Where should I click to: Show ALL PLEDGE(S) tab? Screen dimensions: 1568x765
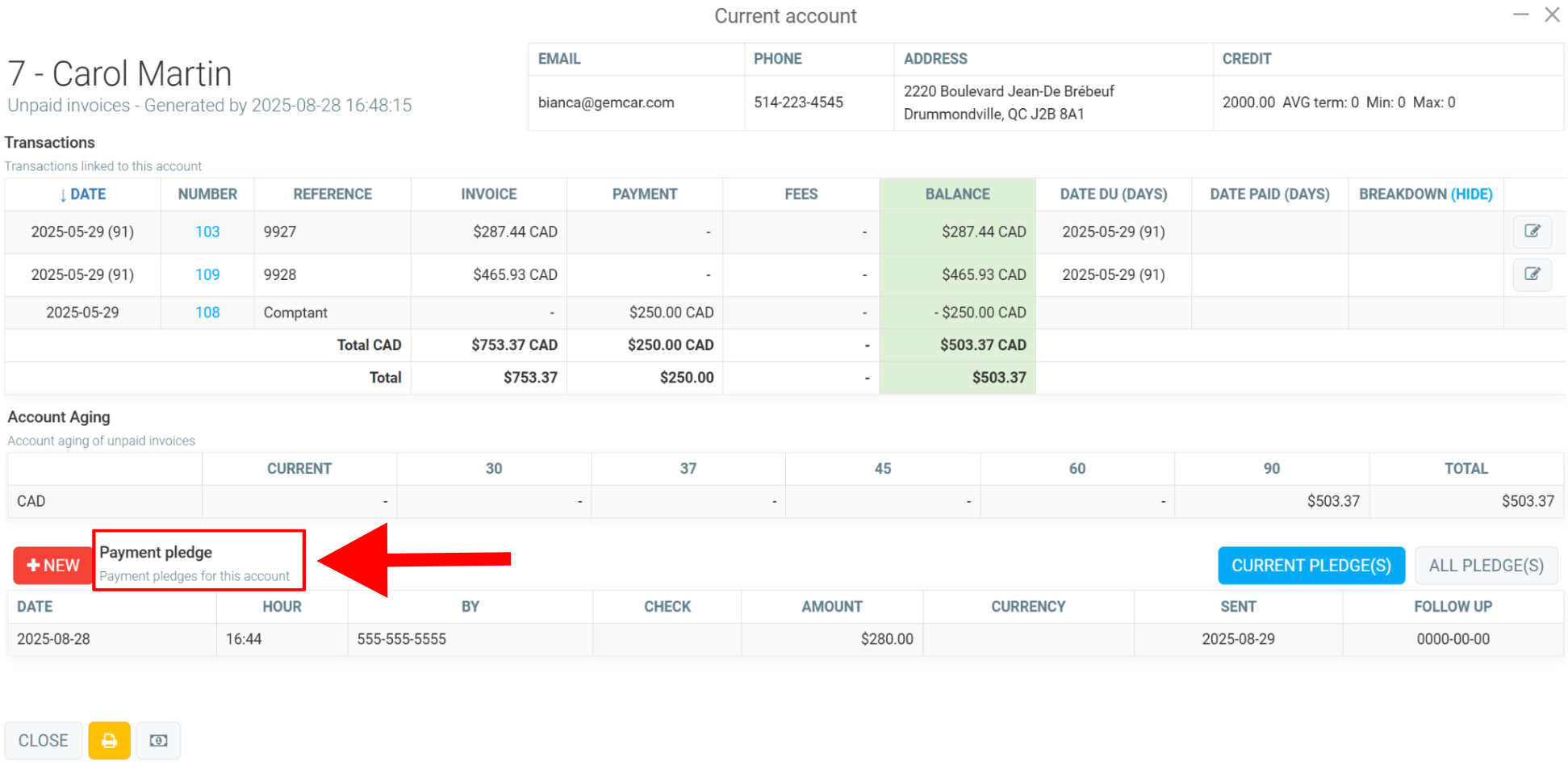(x=1486, y=565)
